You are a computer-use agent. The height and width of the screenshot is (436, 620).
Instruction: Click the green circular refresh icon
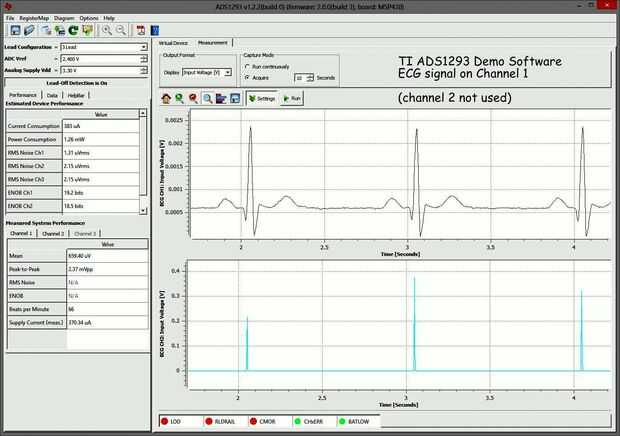[74, 30]
